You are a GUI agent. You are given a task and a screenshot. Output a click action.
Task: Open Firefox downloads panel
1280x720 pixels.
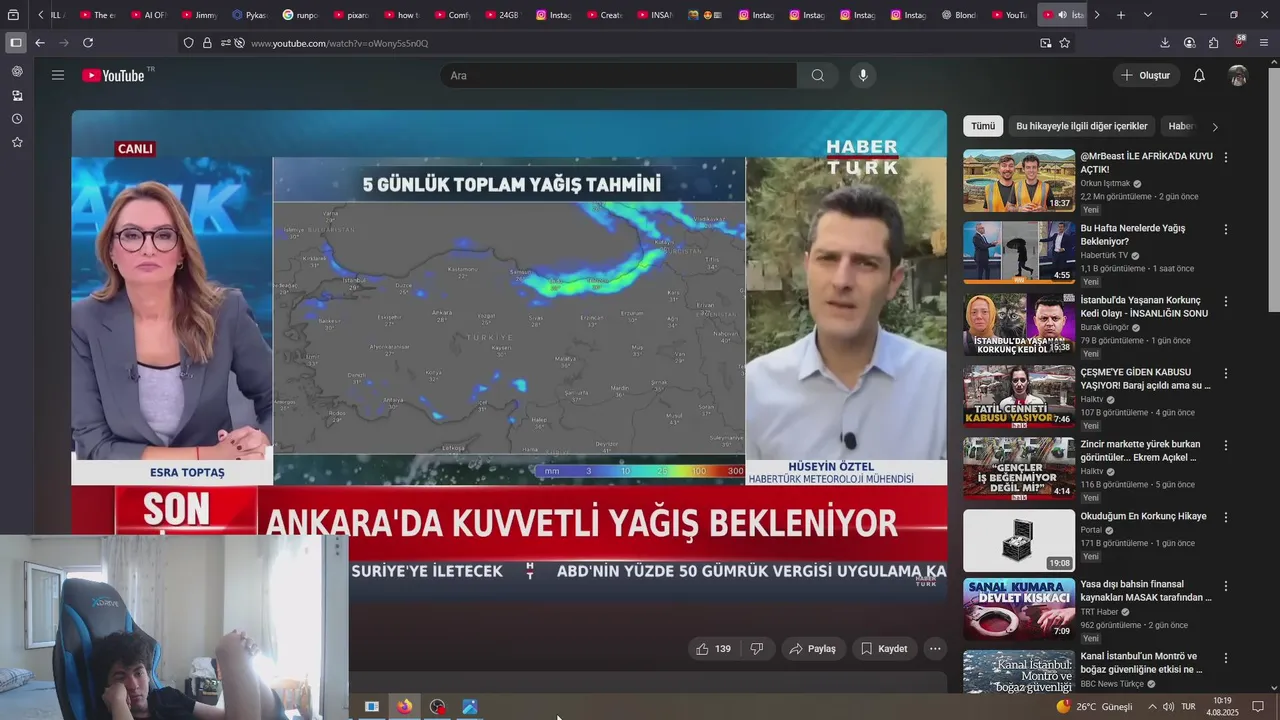pyautogui.click(x=1165, y=43)
